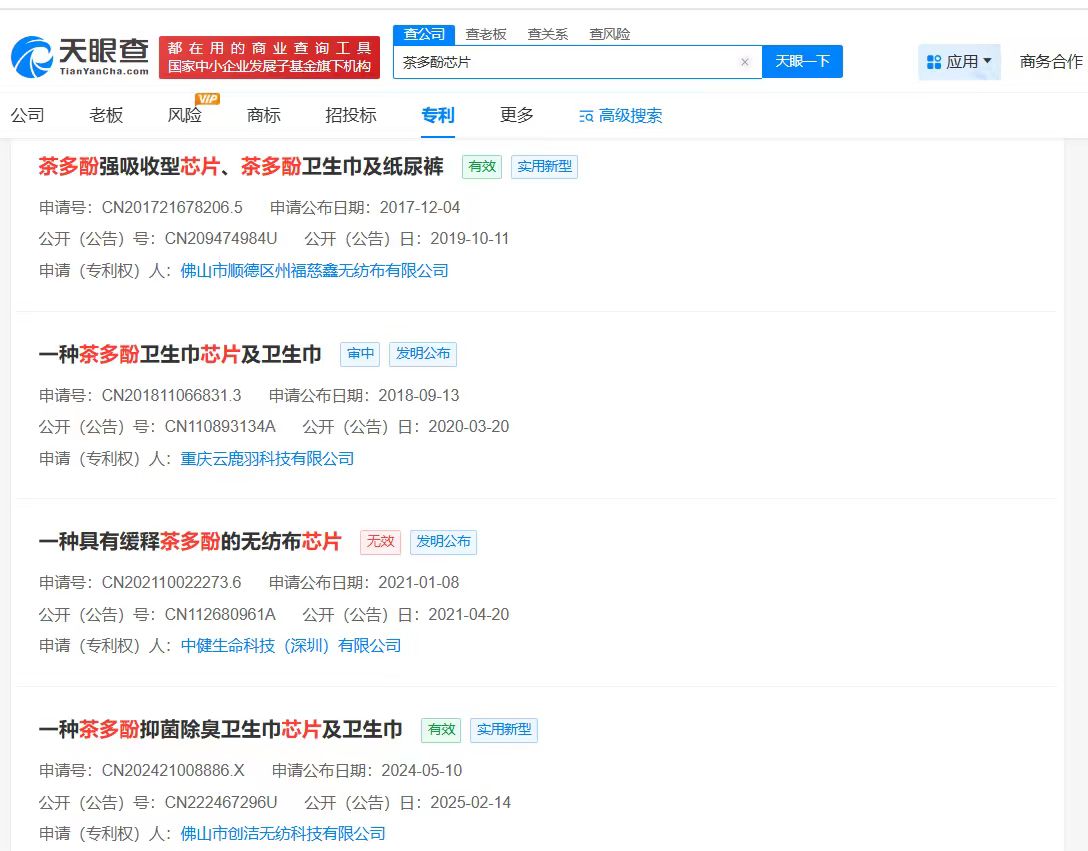Open the 应用 dropdown menu

coord(959,62)
